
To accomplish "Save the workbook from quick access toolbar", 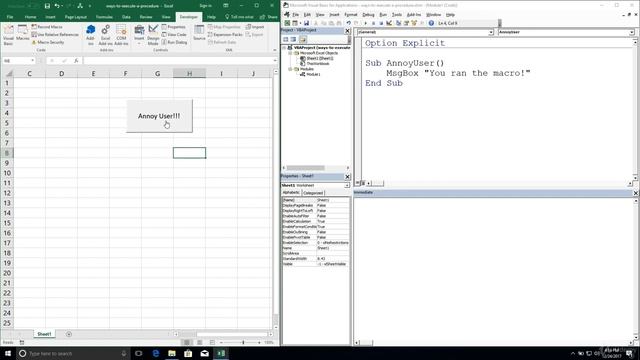I will pos(47,6).
